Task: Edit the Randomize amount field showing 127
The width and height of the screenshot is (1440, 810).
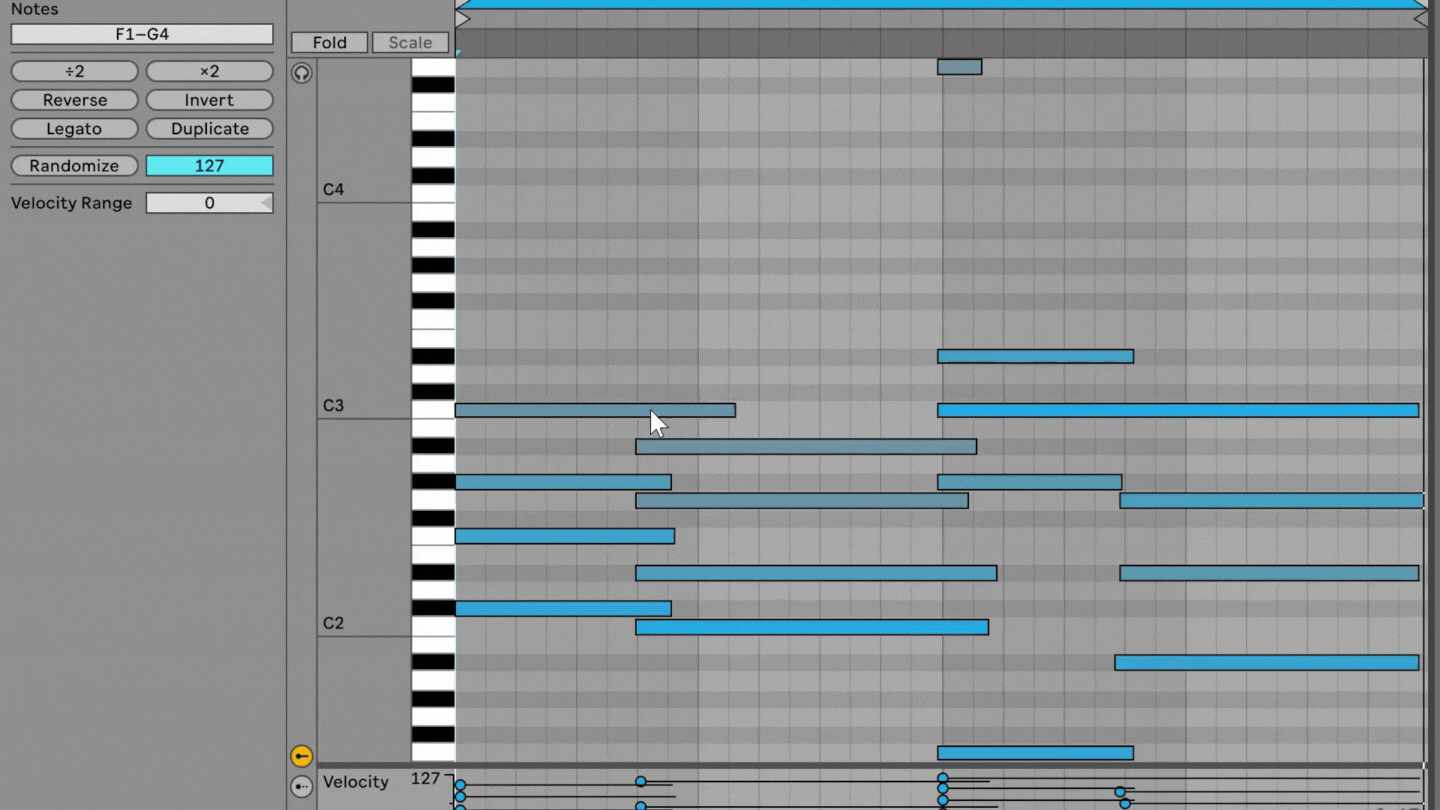Action: [209, 166]
